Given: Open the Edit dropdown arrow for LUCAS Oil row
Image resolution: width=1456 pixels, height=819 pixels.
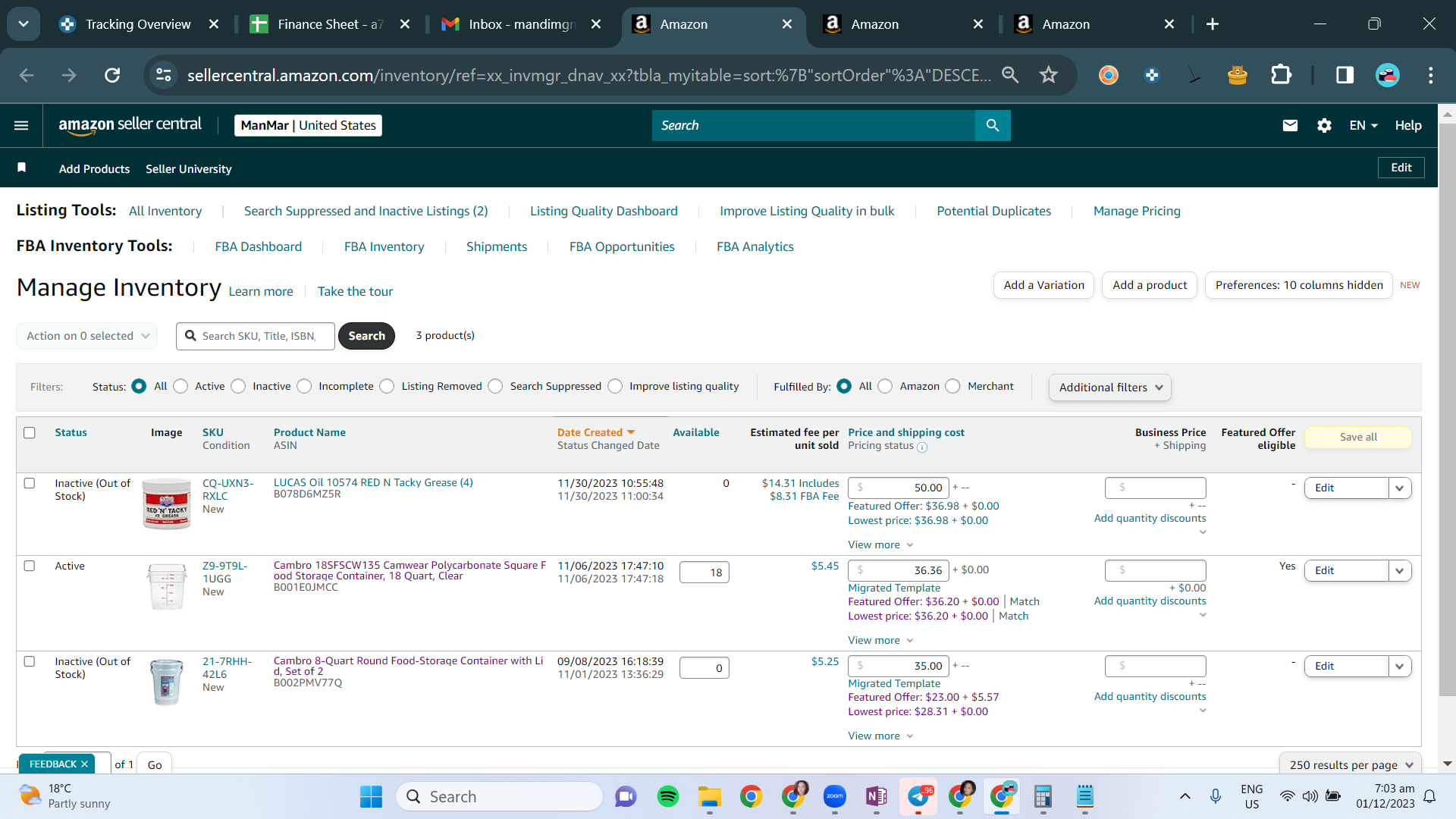Looking at the screenshot, I should point(1400,488).
